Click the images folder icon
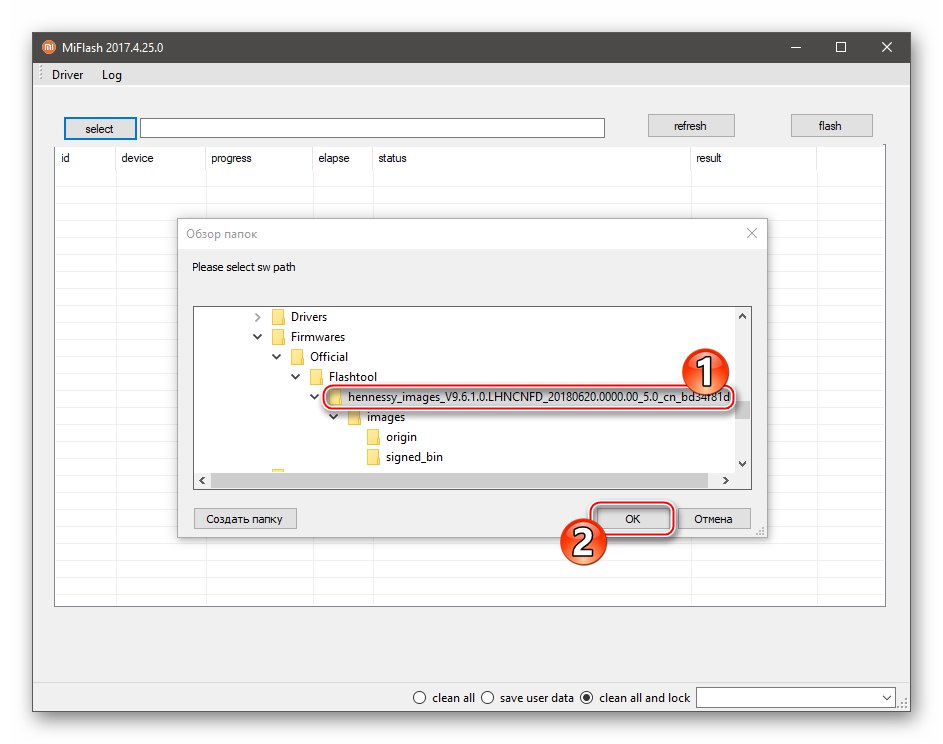The width and height of the screenshot is (943, 744). (x=354, y=417)
